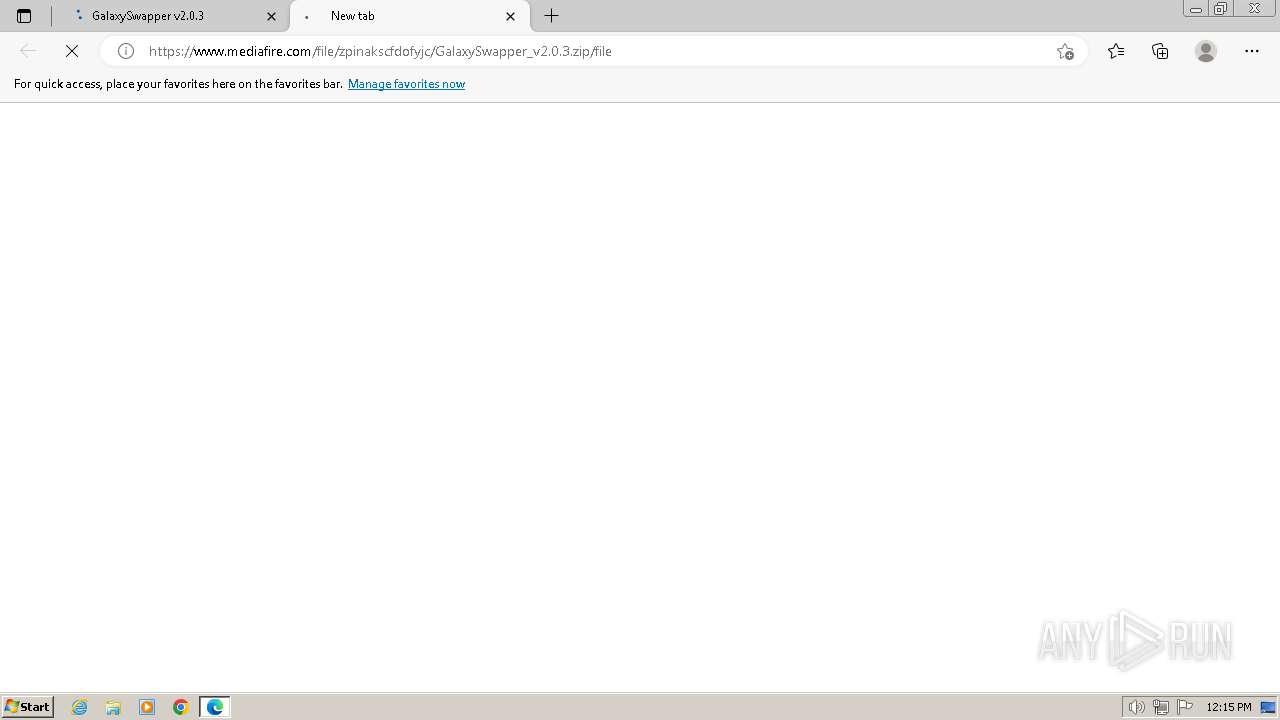This screenshot has width=1280, height=720.
Task: Open Settings and more ellipsis menu
Action: point(1252,51)
